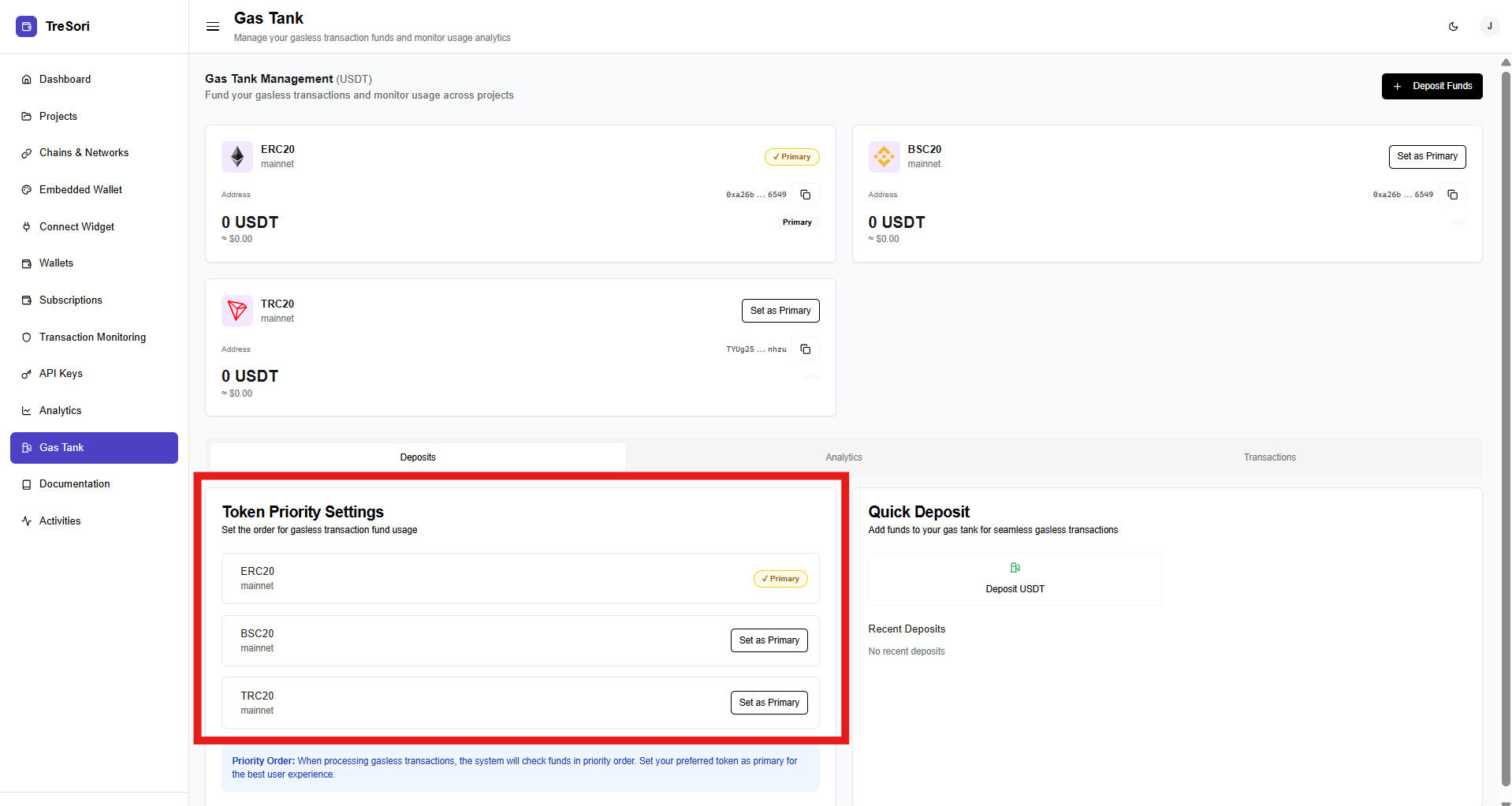Switch to the Analytics tab
Screen dimensions: 1512x806
[844, 457]
